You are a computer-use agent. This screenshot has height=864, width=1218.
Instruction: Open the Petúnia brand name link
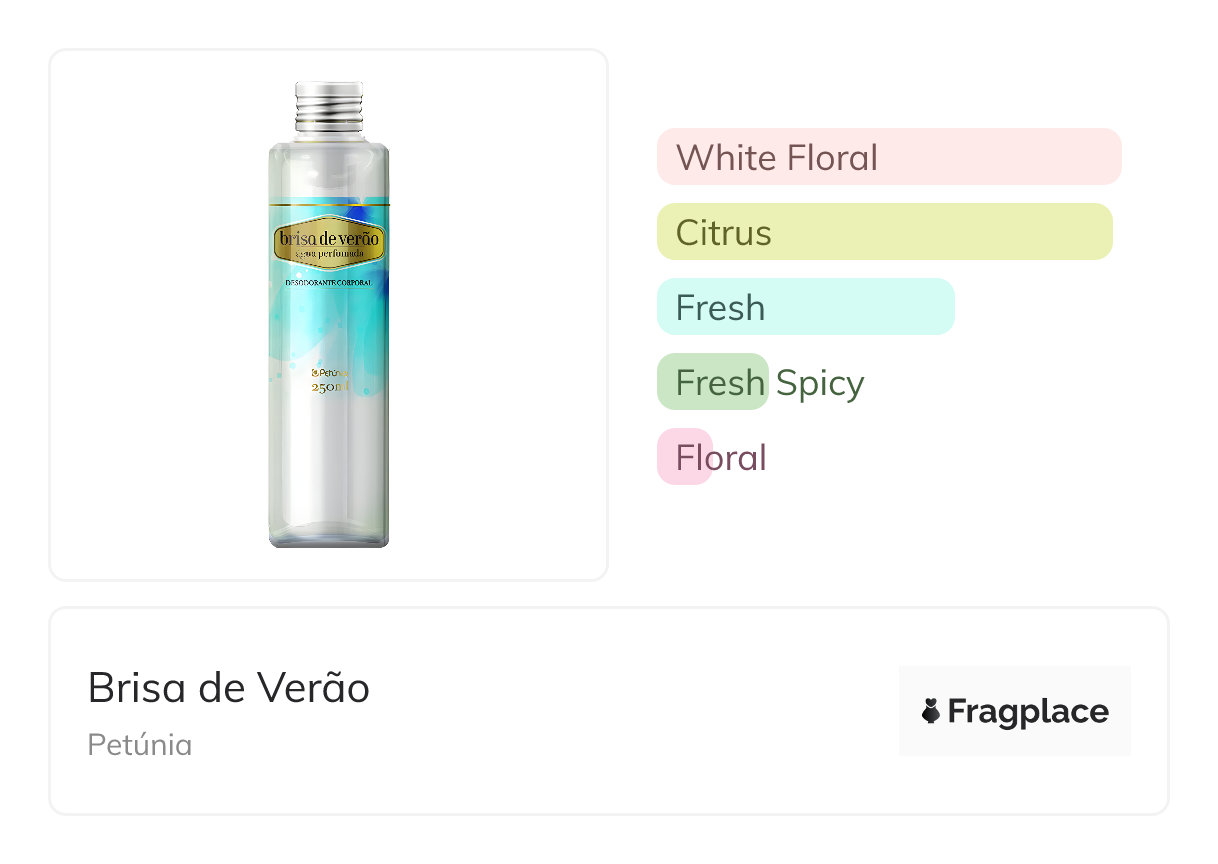tap(139, 745)
